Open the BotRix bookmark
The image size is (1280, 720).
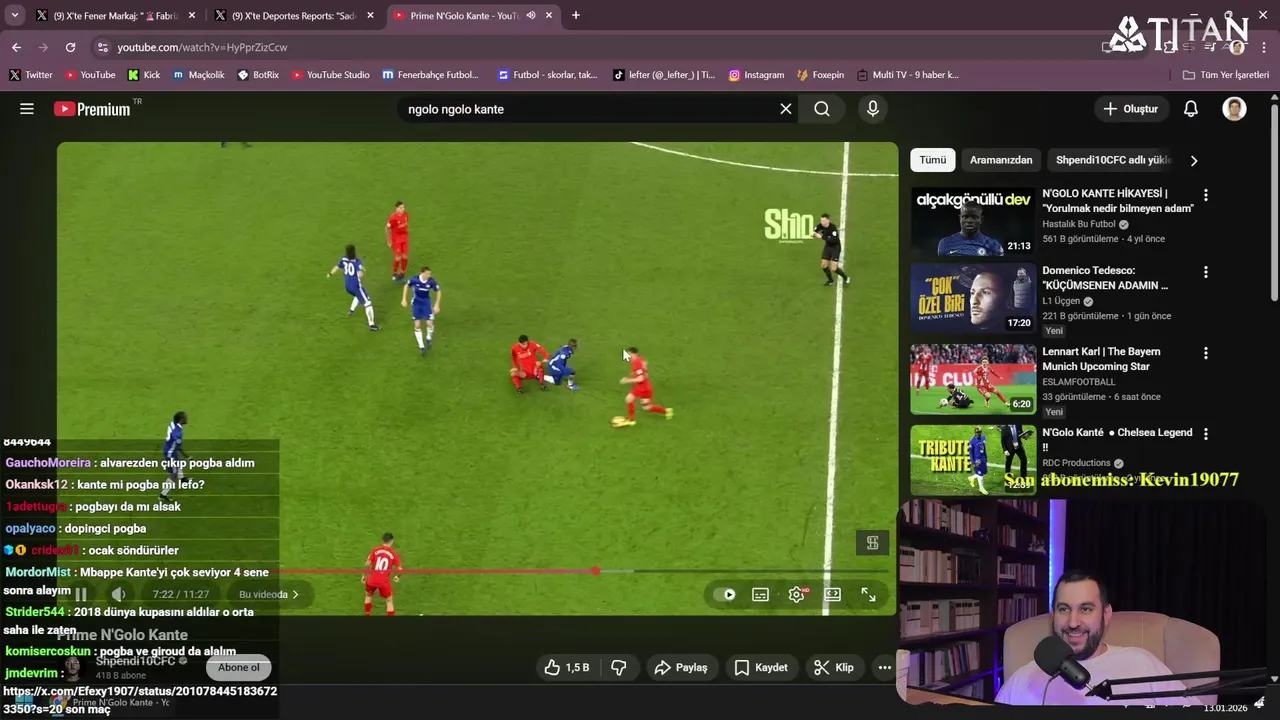pos(258,75)
